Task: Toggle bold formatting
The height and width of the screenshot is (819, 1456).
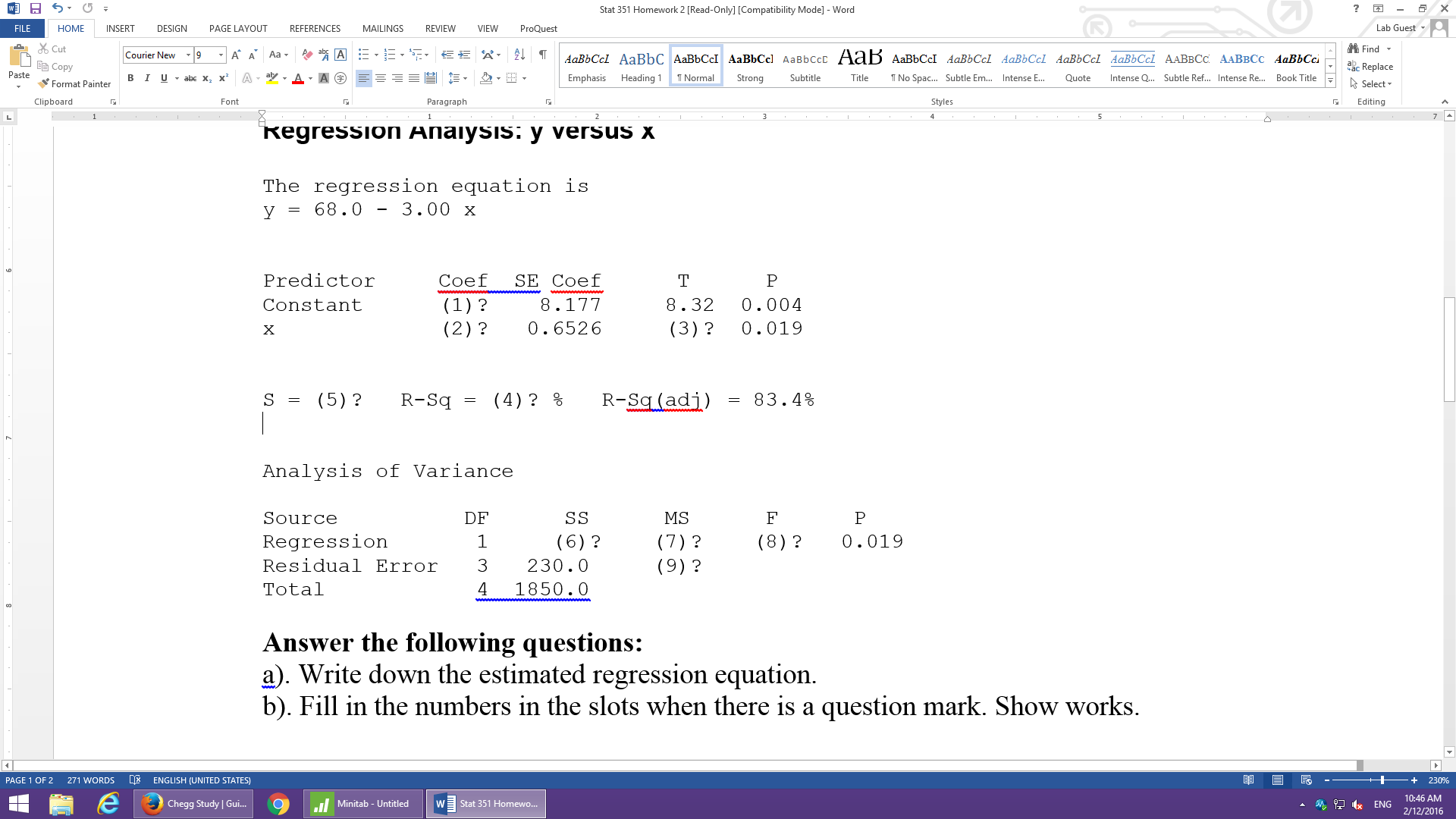Action: [130, 78]
